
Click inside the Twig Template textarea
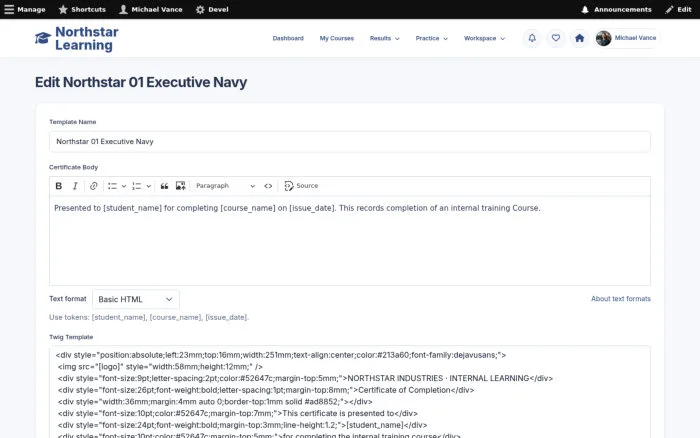pos(350,392)
